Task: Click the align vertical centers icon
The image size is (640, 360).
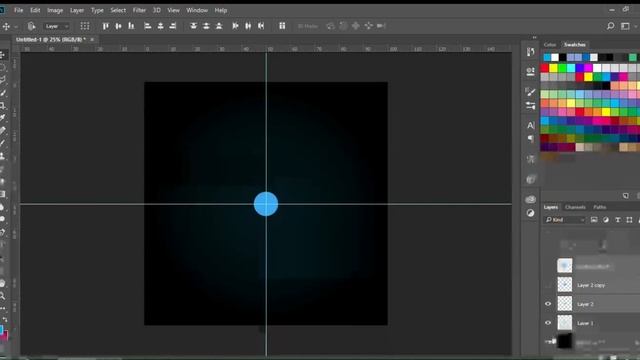Action: click(x=118, y=26)
